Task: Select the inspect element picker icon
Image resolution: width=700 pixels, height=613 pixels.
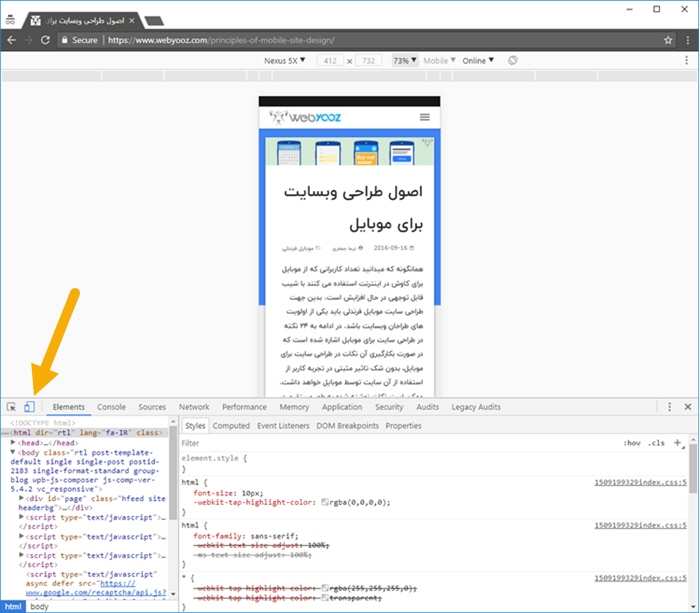Action: pyautogui.click(x=11, y=407)
